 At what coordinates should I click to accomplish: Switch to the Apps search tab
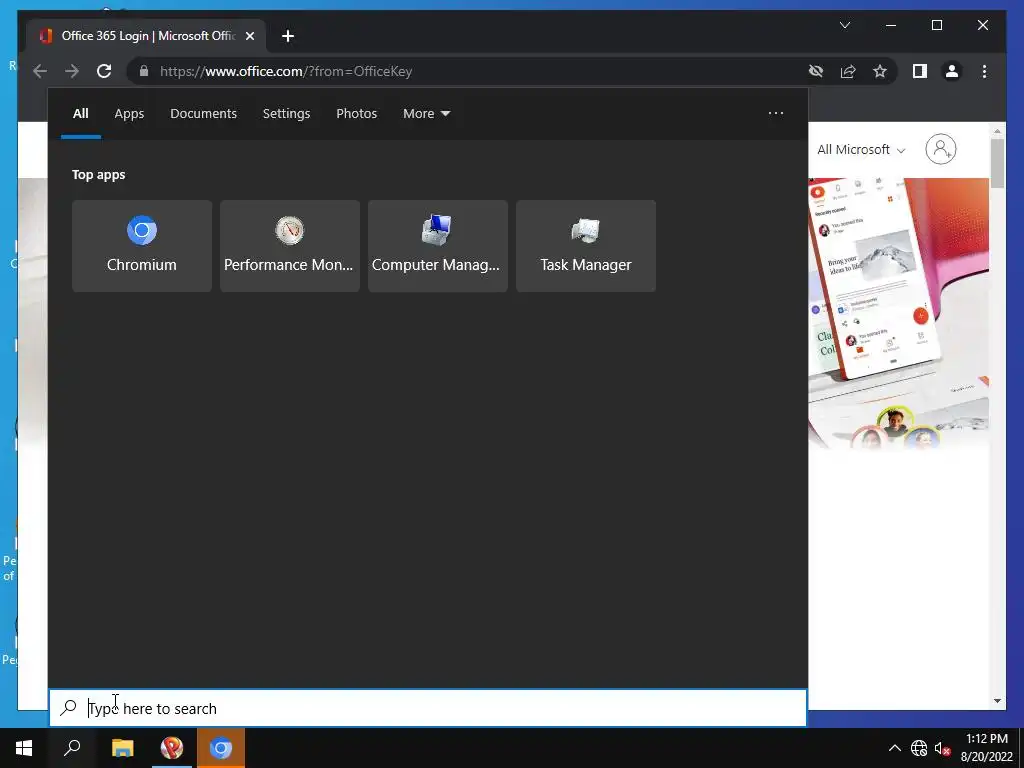point(129,114)
